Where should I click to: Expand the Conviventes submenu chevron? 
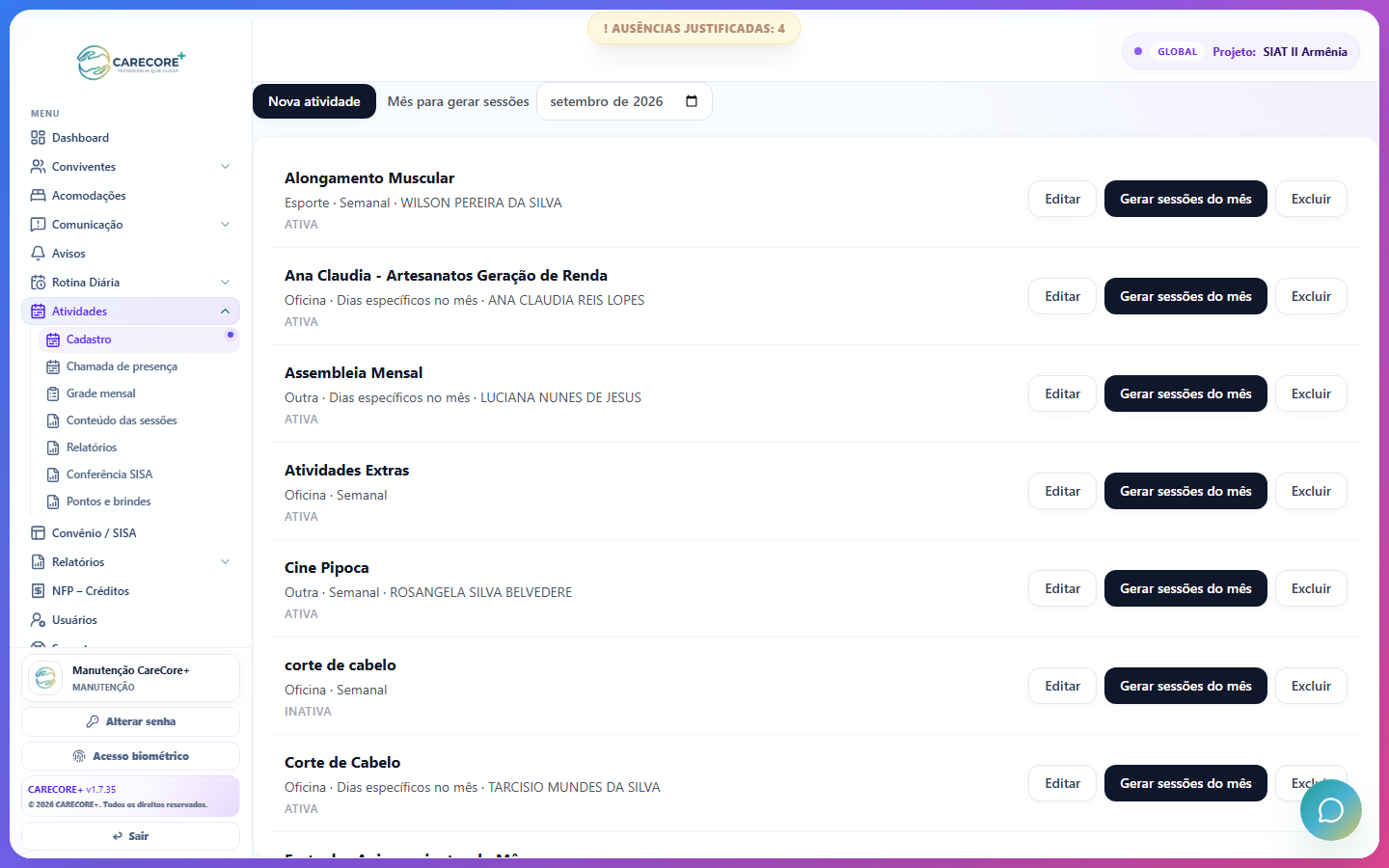[225, 167]
